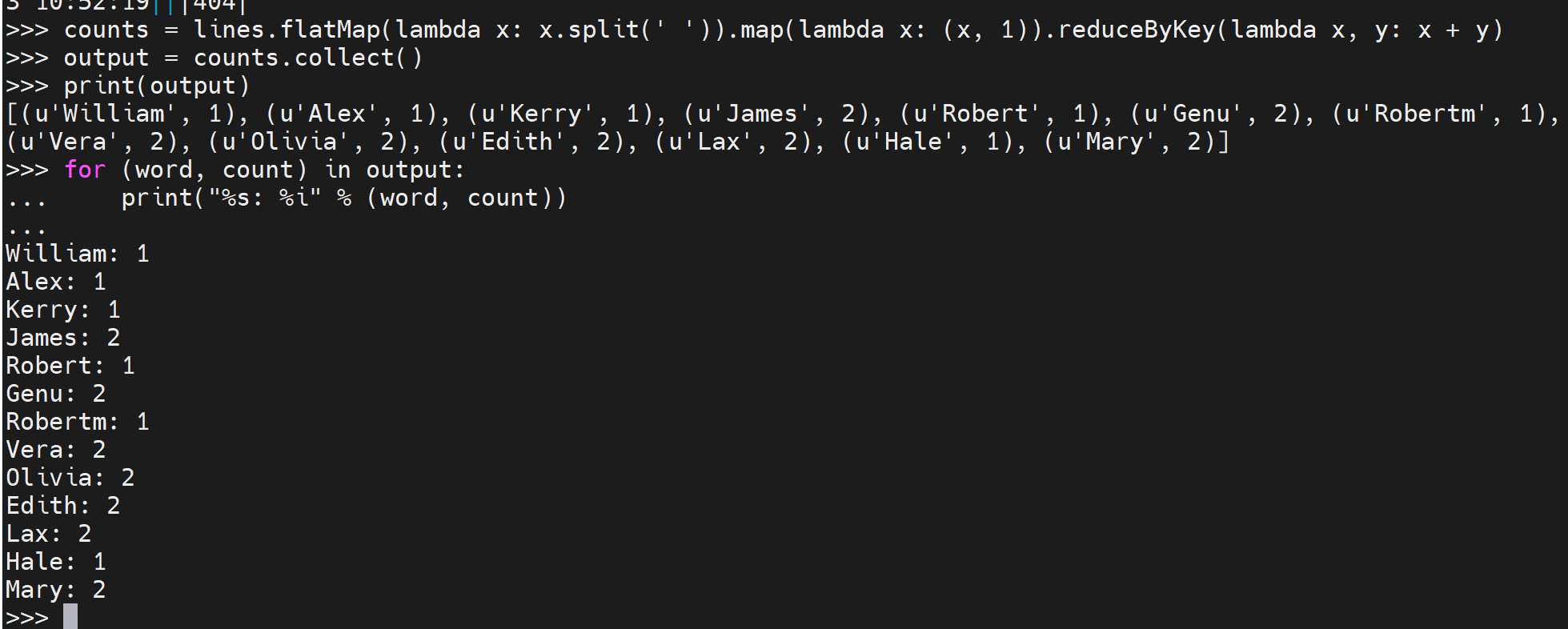
Task: Click the "James: 2" output line
Action: tap(62, 338)
